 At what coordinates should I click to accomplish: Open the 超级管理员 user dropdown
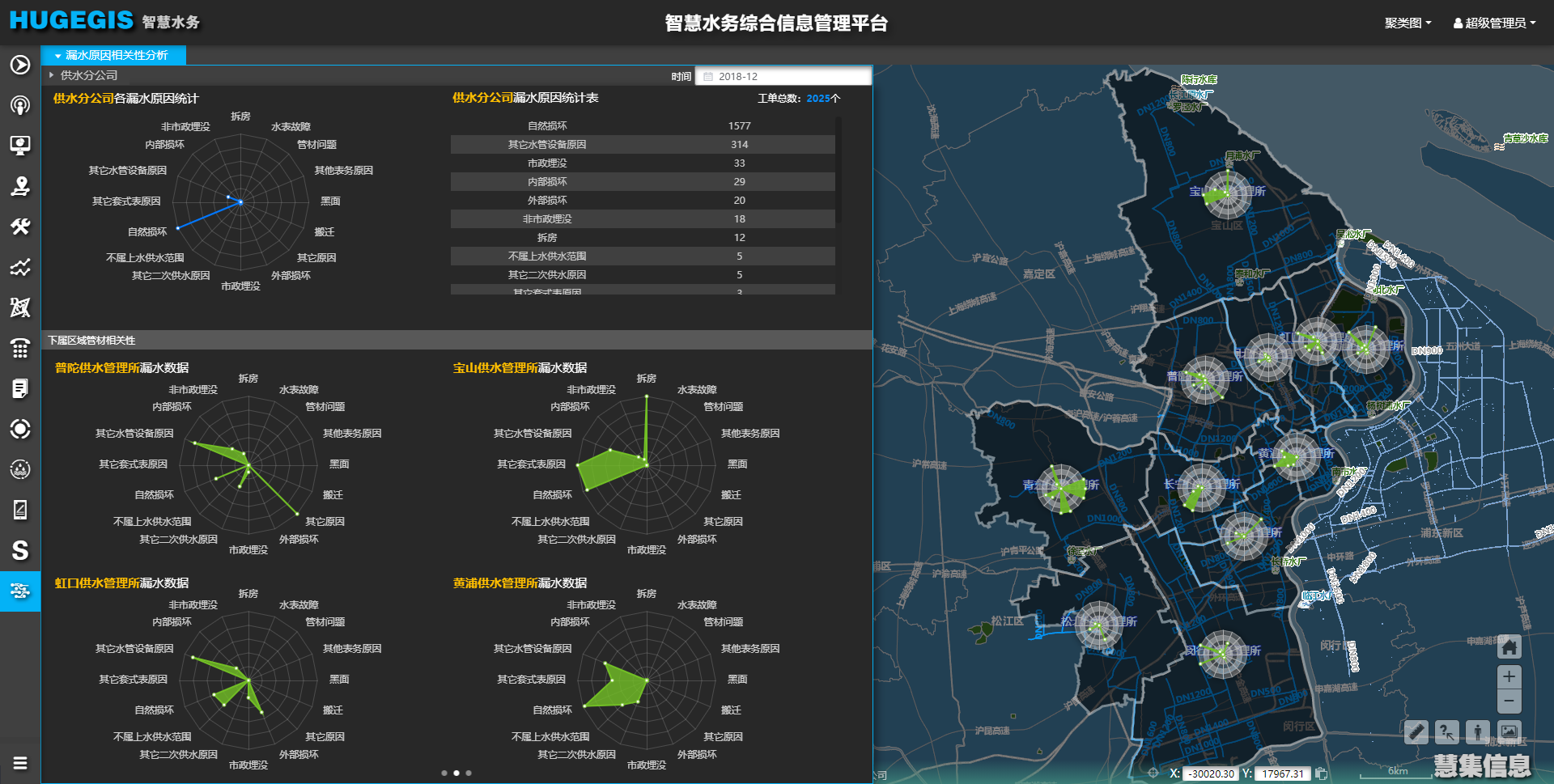(x=1494, y=23)
